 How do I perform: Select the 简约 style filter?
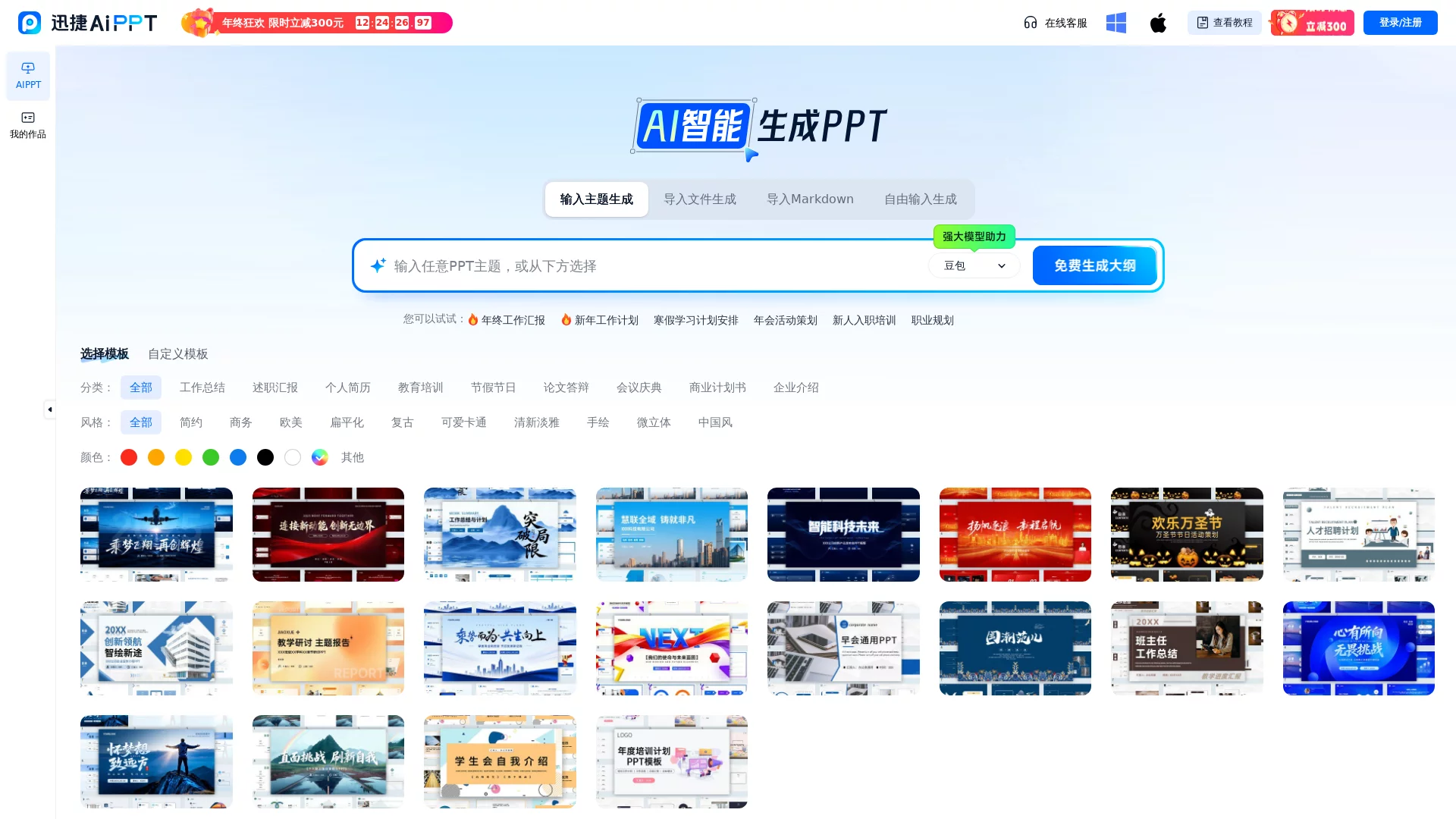point(191,422)
